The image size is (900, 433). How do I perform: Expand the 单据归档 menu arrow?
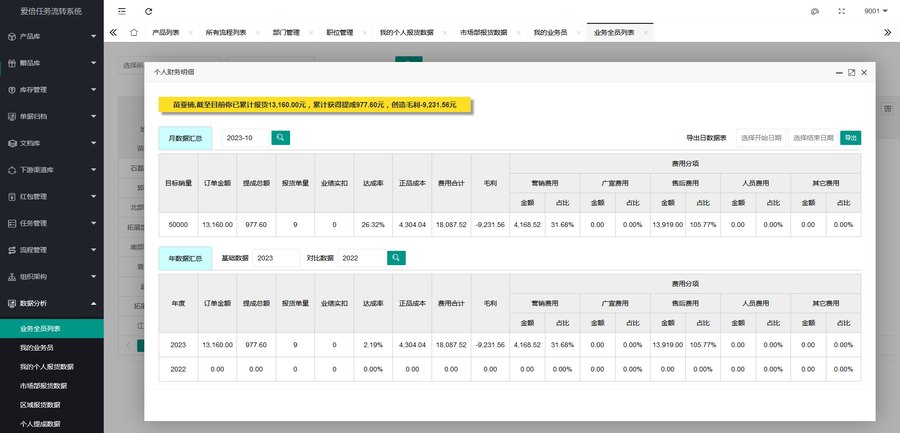(94, 117)
